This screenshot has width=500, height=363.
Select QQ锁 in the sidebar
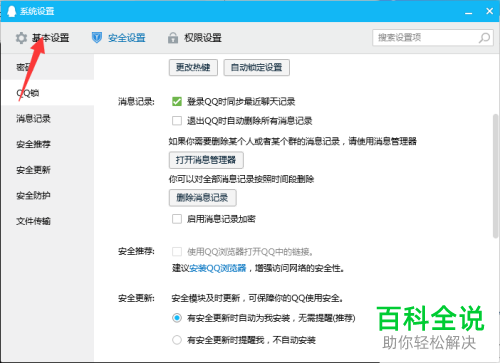pyautogui.click(x=47, y=93)
